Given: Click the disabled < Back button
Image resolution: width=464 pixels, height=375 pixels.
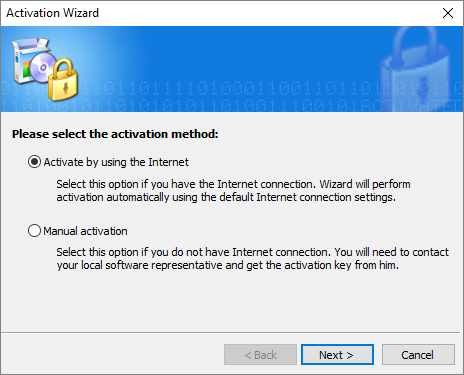Looking at the screenshot, I should point(260,355).
